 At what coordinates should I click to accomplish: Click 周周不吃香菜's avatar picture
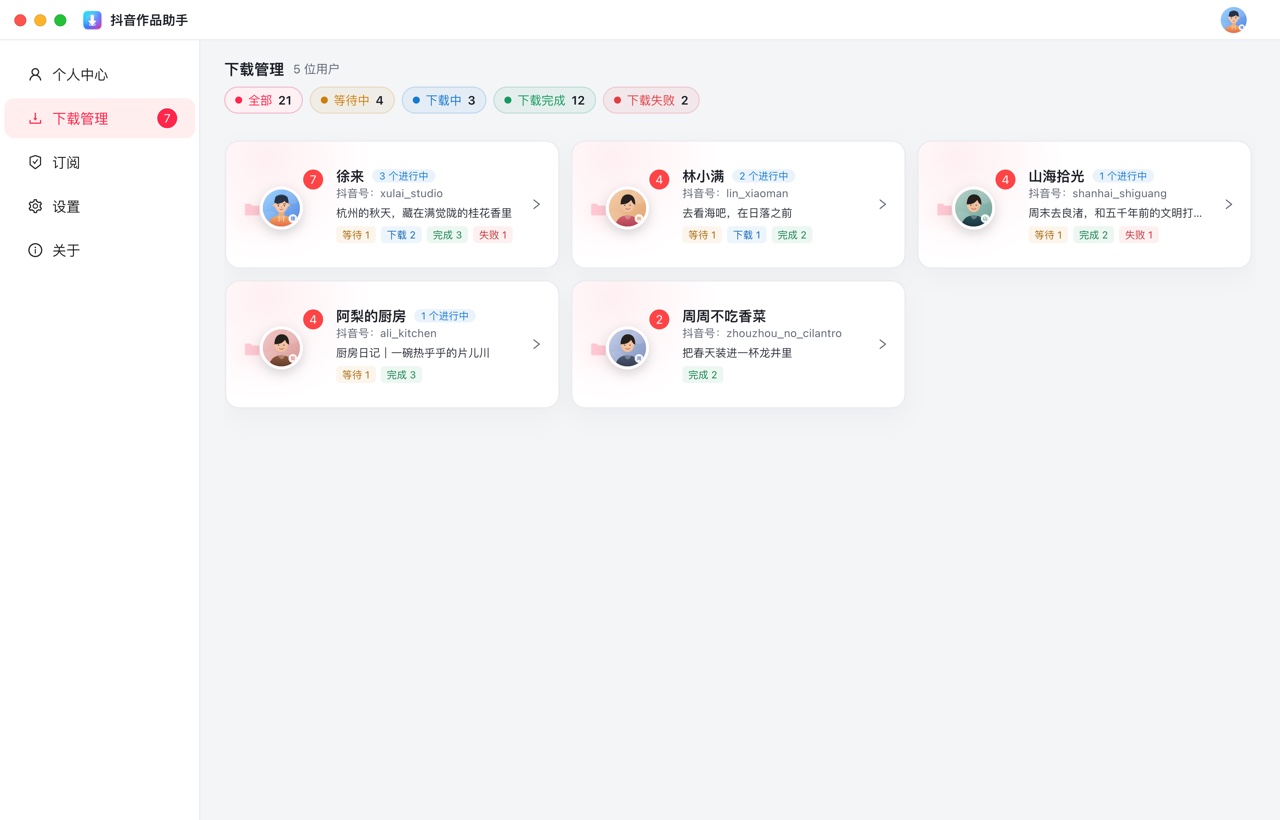(627, 348)
